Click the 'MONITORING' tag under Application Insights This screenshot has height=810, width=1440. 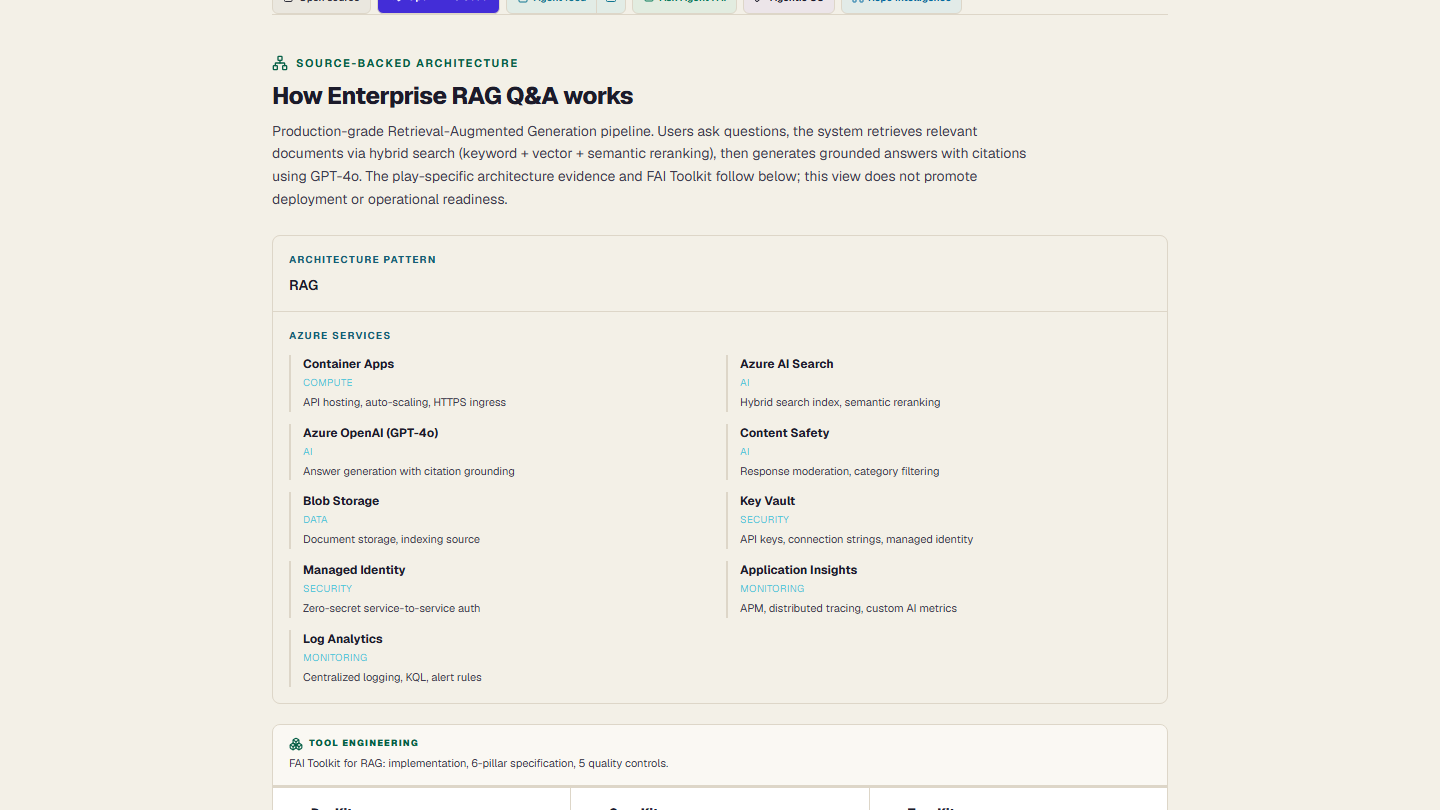pyautogui.click(x=773, y=589)
